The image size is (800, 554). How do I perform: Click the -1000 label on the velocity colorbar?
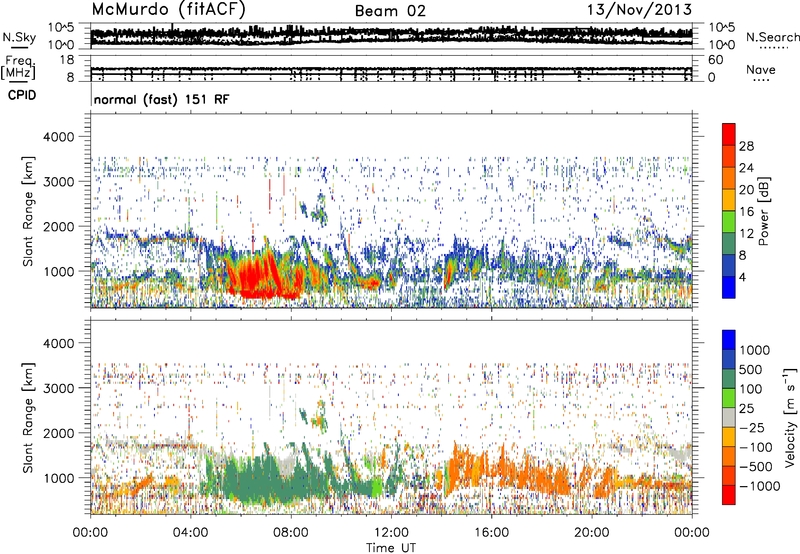click(x=759, y=486)
